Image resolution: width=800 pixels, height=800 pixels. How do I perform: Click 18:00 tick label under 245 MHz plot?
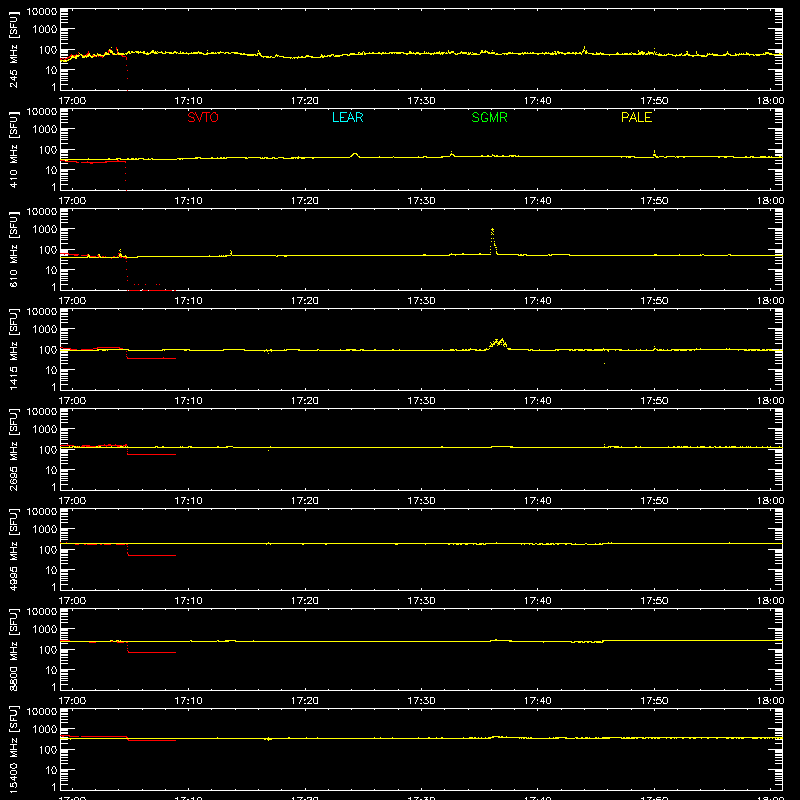[770, 101]
